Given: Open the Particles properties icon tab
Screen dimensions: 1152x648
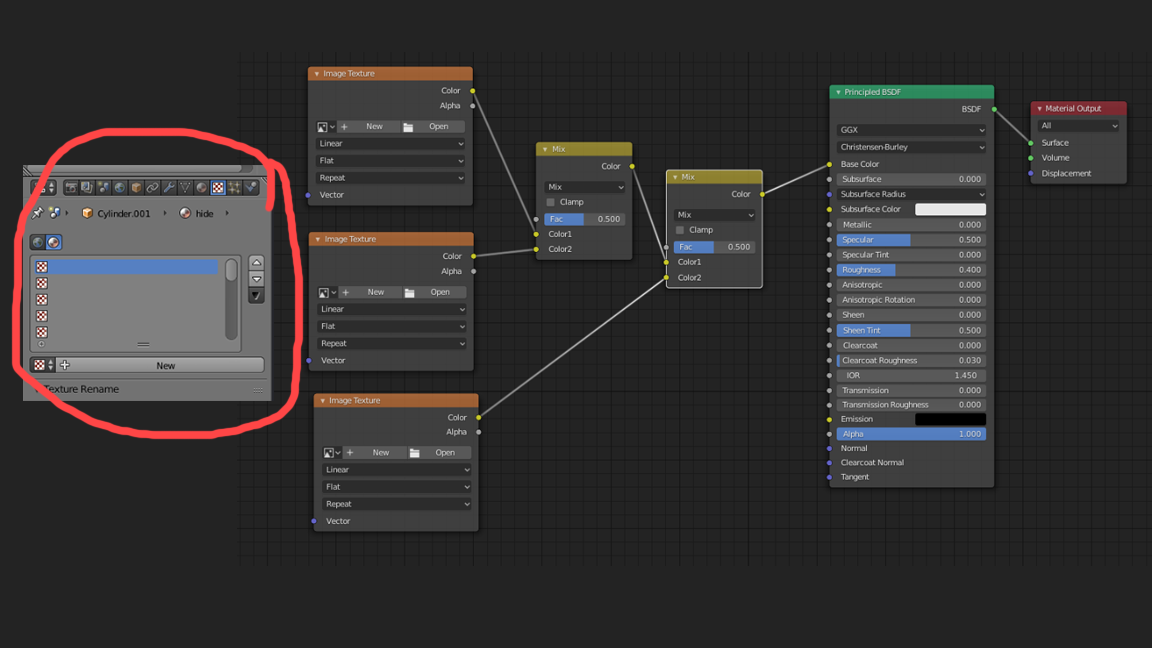Looking at the screenshot, I should coord(234,187).
